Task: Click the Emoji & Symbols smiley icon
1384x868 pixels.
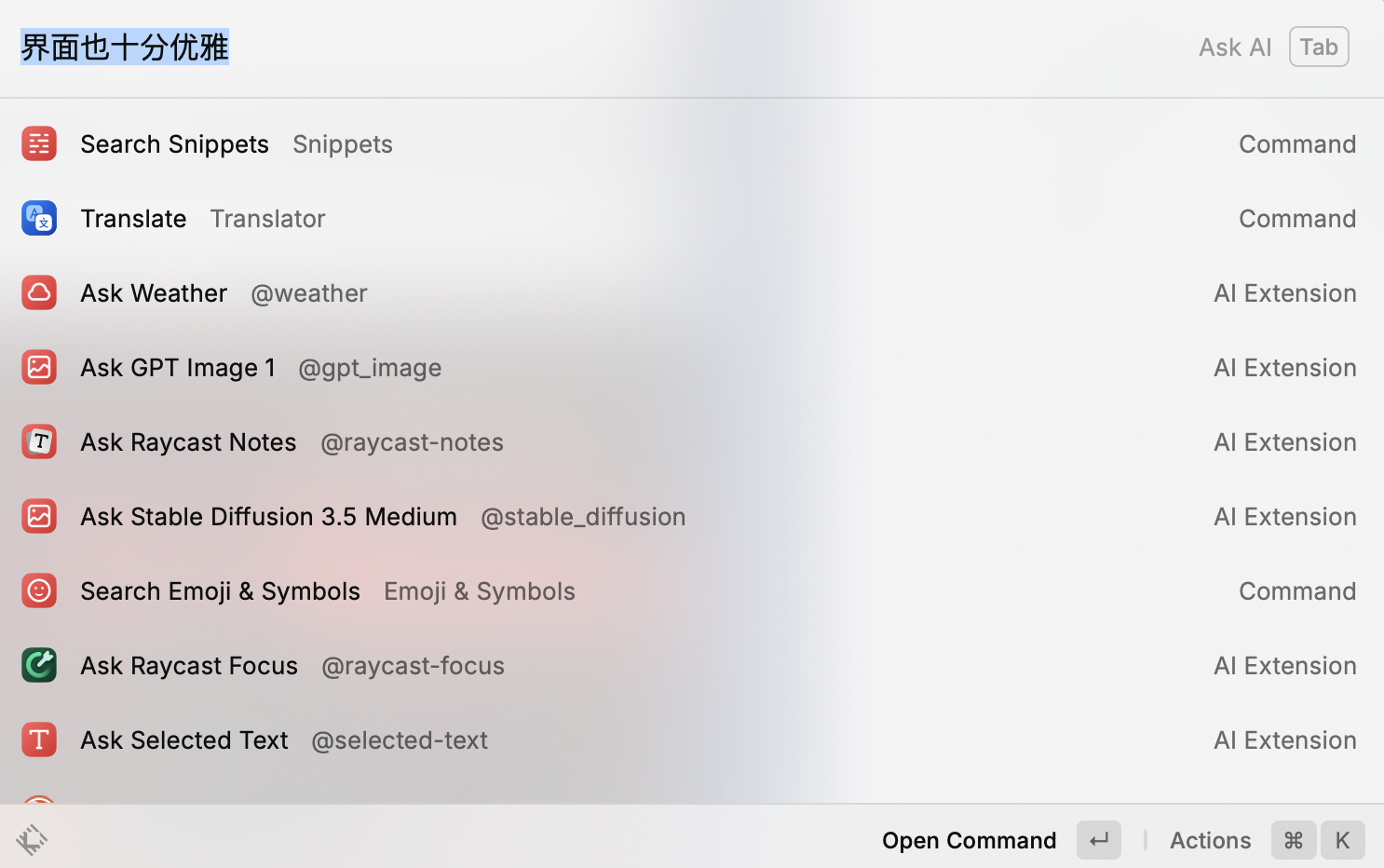Action: point(39,591)
